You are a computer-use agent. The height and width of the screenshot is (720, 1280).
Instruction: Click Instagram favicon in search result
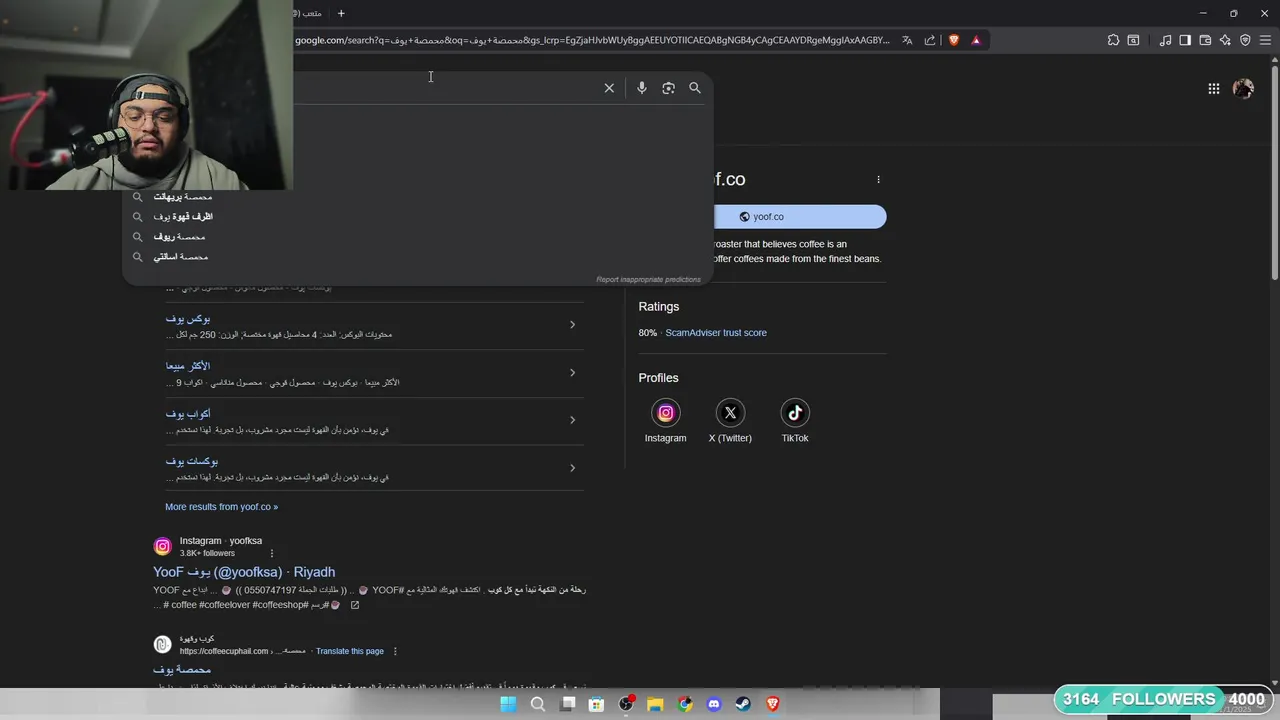(162, 546)
